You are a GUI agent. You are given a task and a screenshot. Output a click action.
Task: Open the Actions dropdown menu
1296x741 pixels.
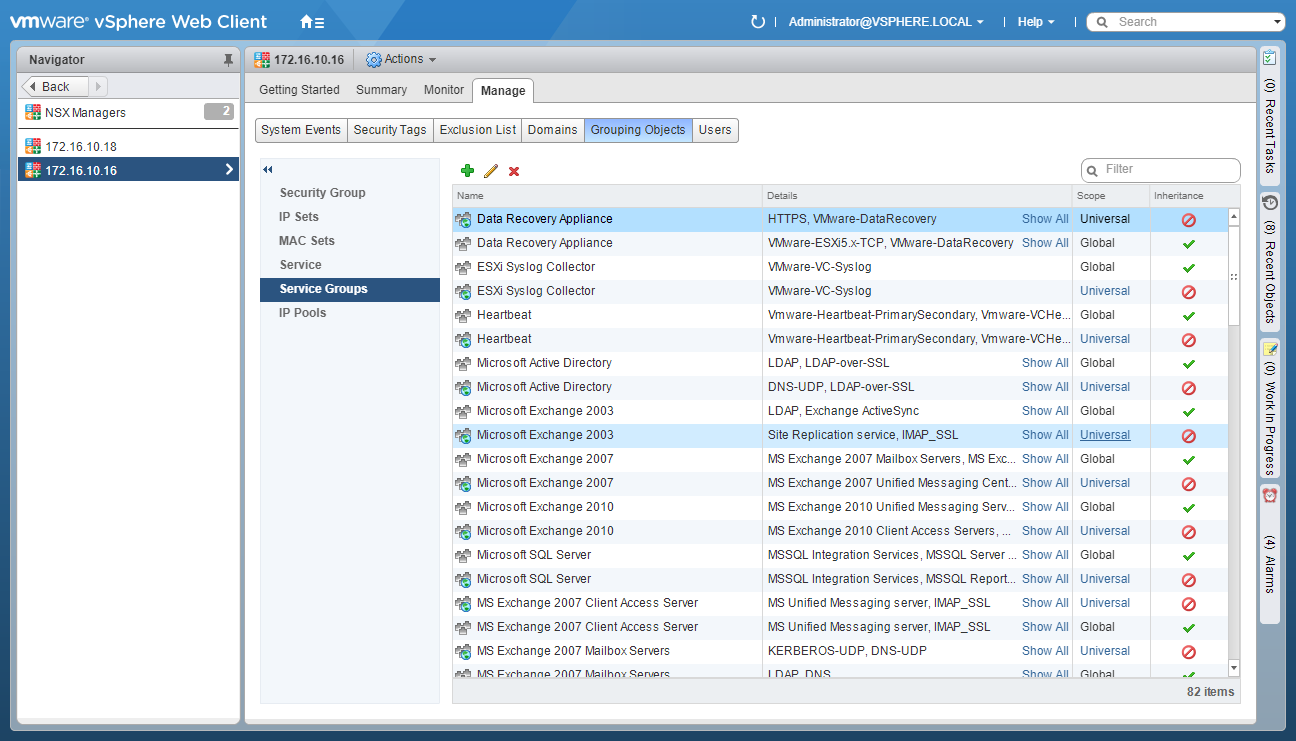click(x=402, y=60)
